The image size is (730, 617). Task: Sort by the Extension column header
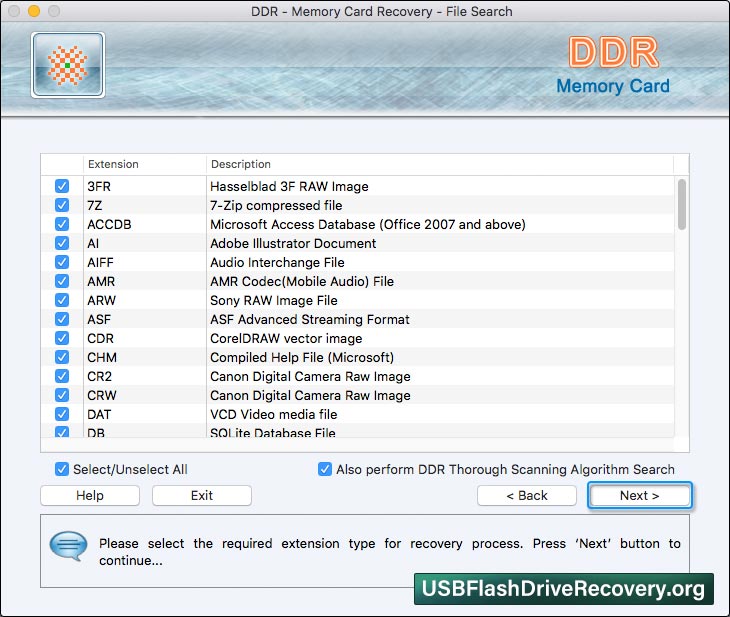pyautogui.click(x=144, y=164)
